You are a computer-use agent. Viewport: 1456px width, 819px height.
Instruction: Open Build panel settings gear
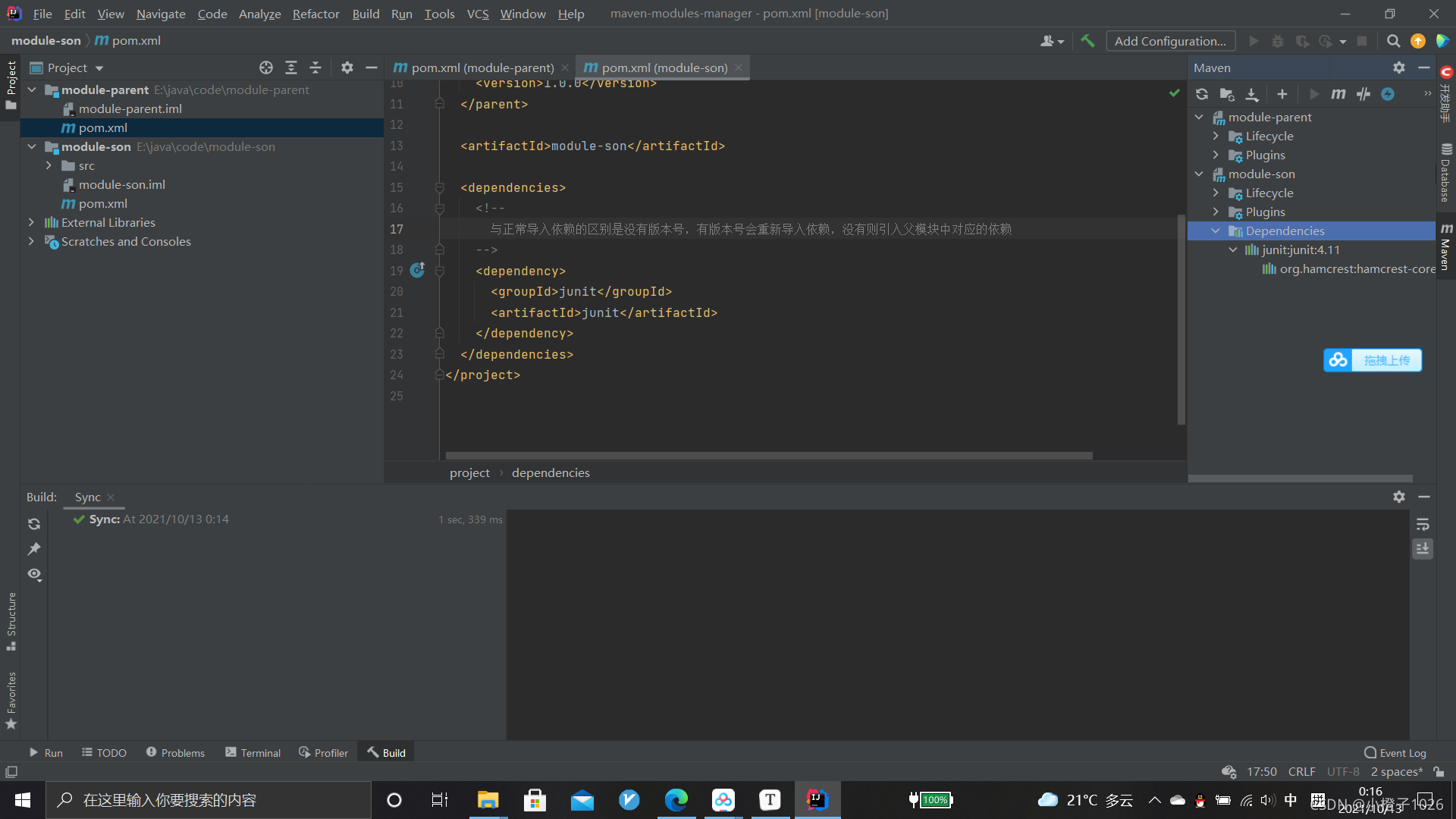click(1399, 497)
